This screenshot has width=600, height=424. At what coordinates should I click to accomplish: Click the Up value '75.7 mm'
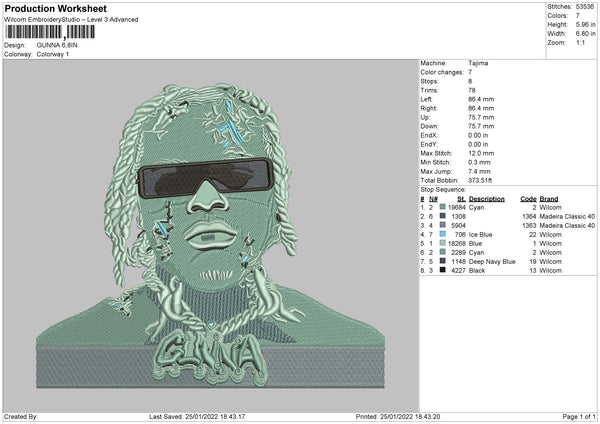tap(481, 117)
